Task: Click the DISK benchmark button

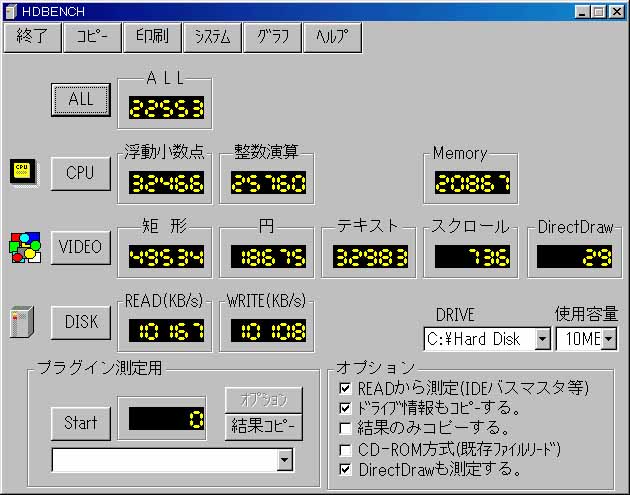Action: click(80, 321)
